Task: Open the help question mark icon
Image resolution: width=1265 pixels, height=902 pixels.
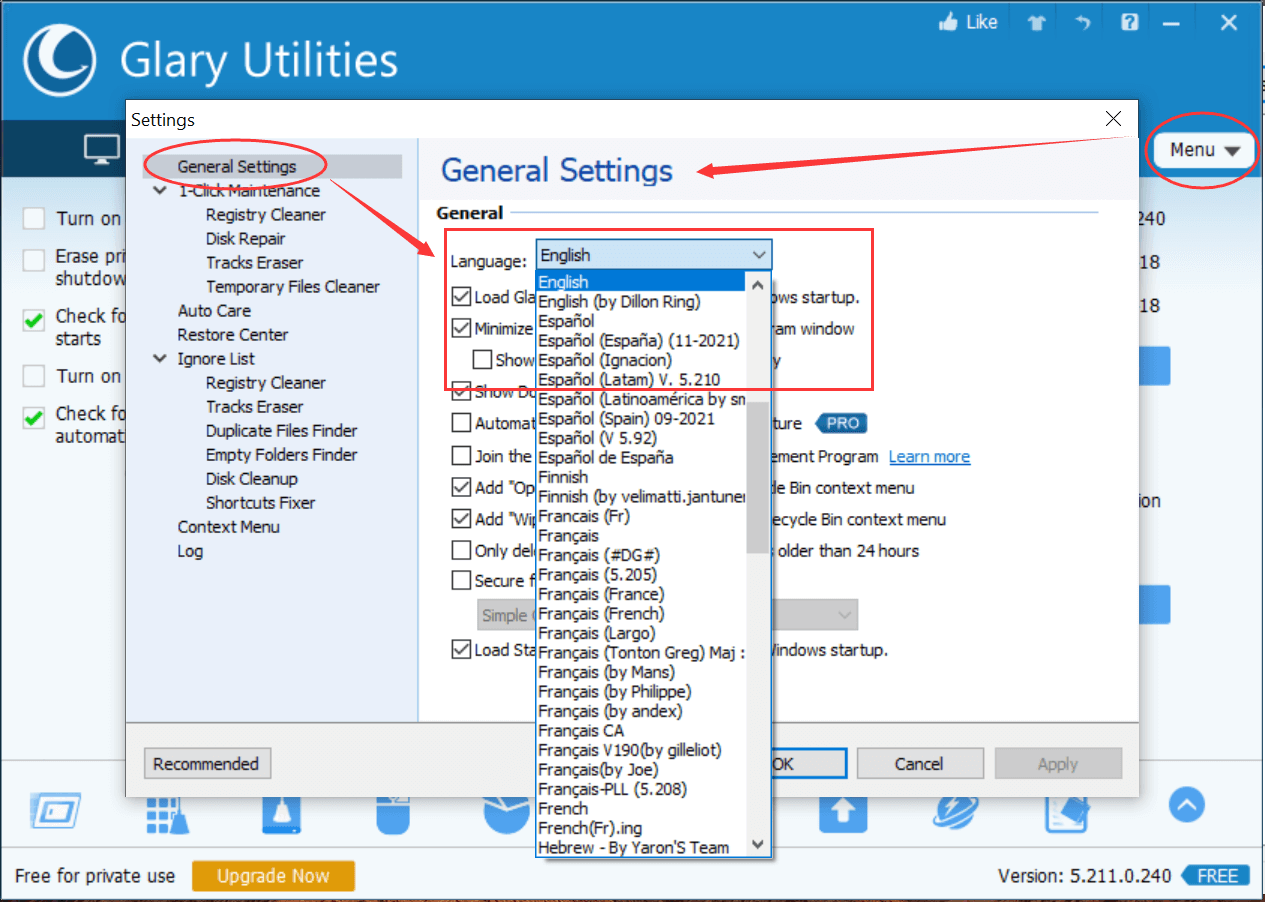Action: [1129, 23]
